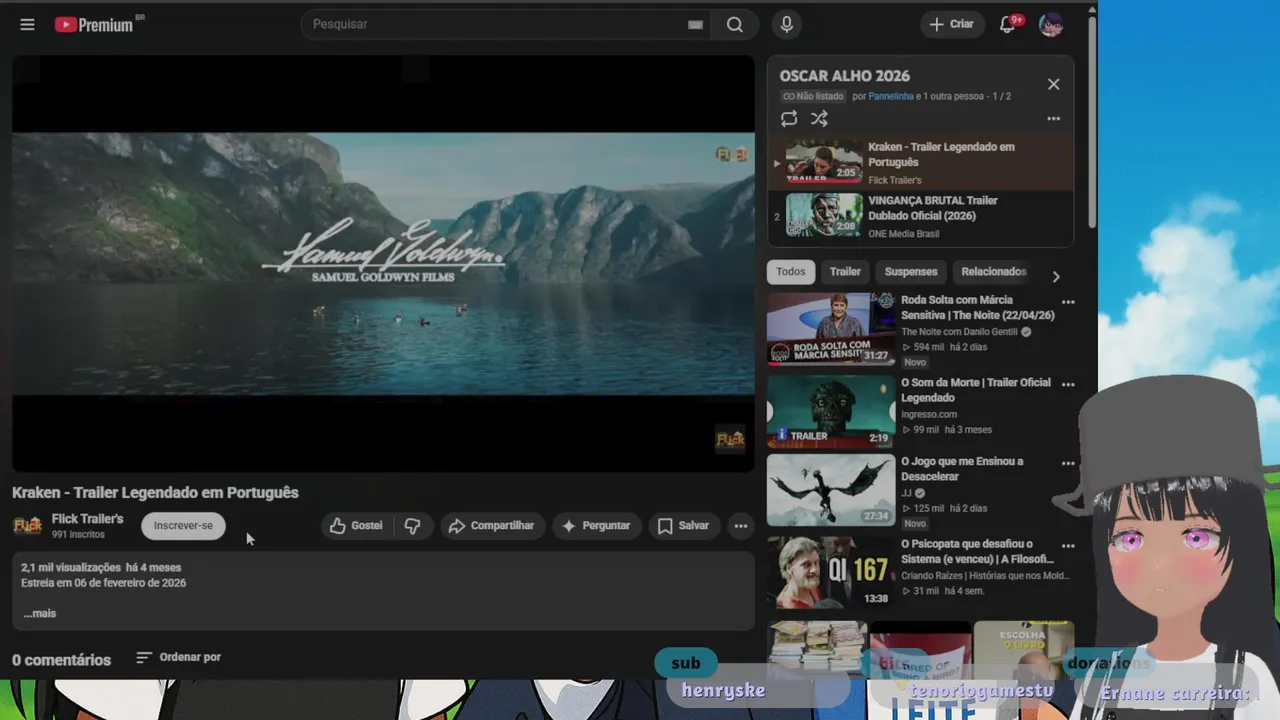
Task: Open Flick Trailer's channel avatar
Action: 27,525
